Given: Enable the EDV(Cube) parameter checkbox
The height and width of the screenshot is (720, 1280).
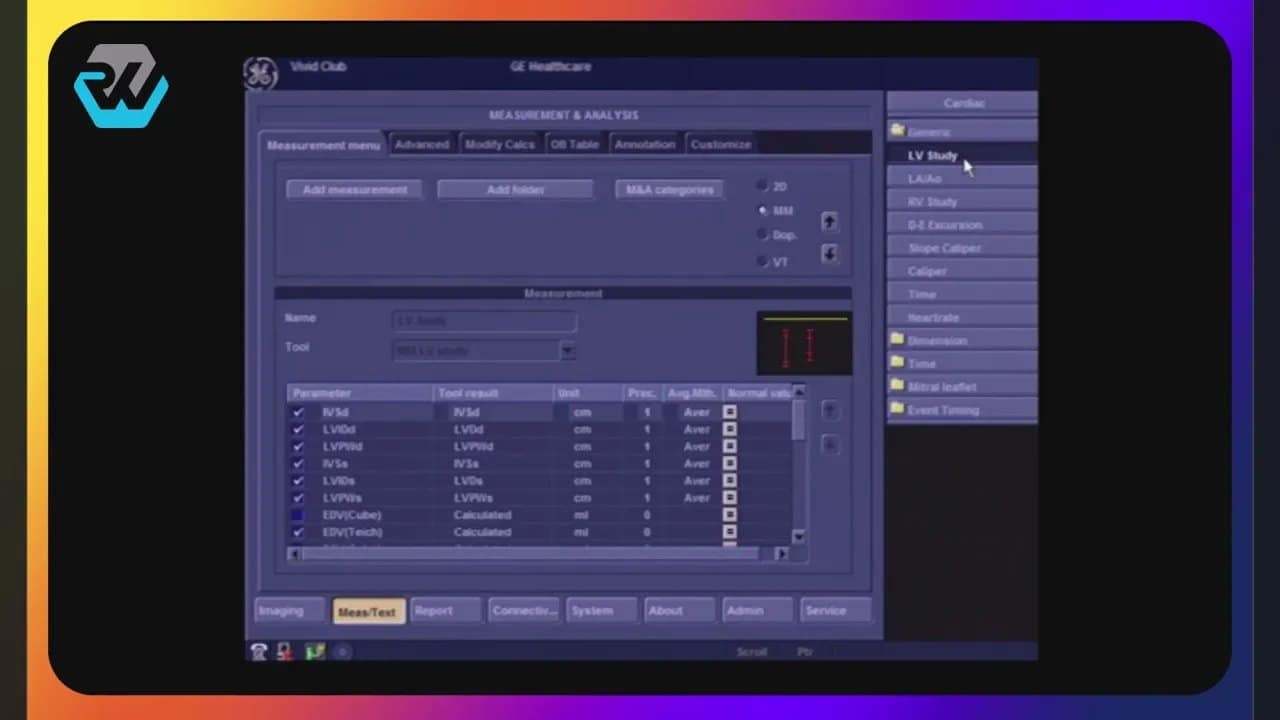Looking at the screenshot, I should pyautogui.click(x=298, y=515).
